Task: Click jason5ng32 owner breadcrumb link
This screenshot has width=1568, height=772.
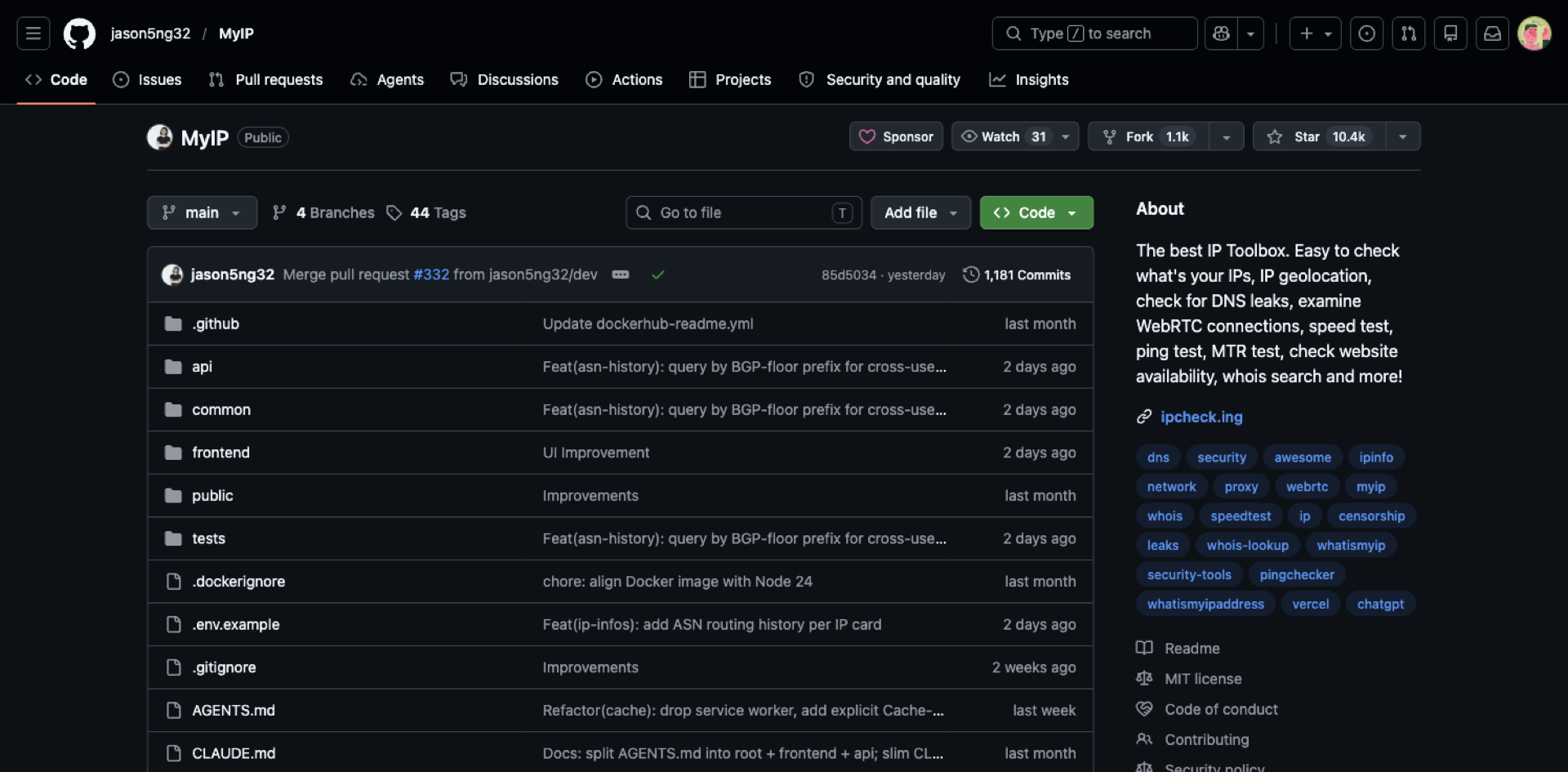Action: tap(150, 33)
